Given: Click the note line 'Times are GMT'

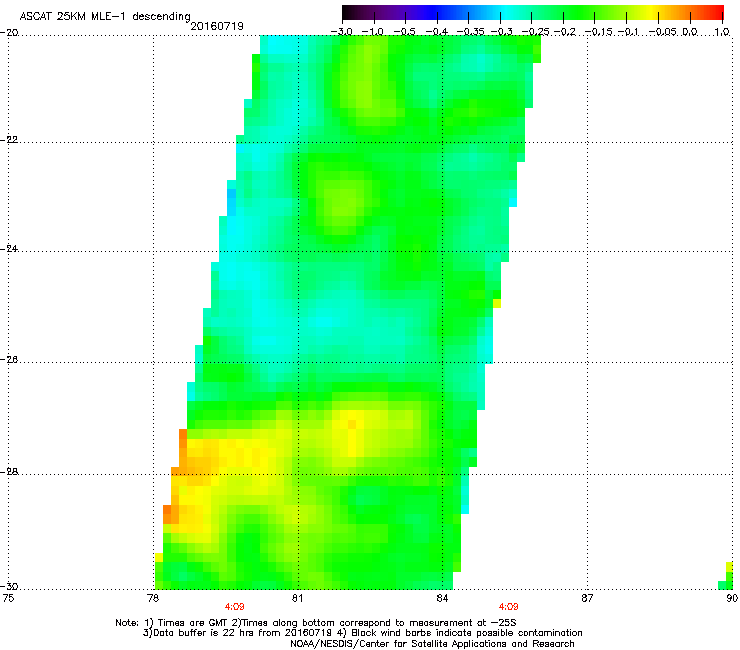Looking at the screenshot, I should [x=193, y=623].
